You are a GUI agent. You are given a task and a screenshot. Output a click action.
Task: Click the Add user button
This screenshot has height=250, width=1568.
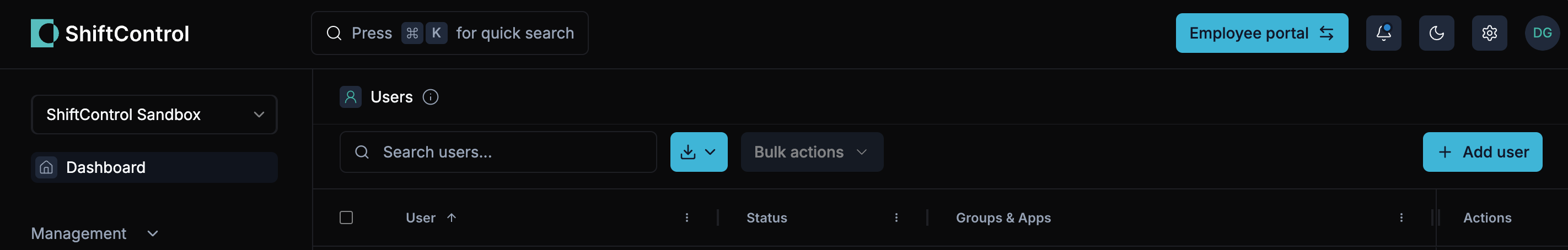pyautogui.click(x=1482, y=152)
